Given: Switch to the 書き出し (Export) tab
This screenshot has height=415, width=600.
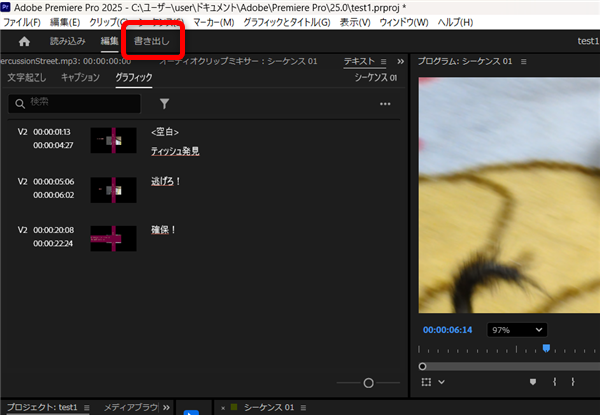Looking at the screenshot, I should point(152,41).
